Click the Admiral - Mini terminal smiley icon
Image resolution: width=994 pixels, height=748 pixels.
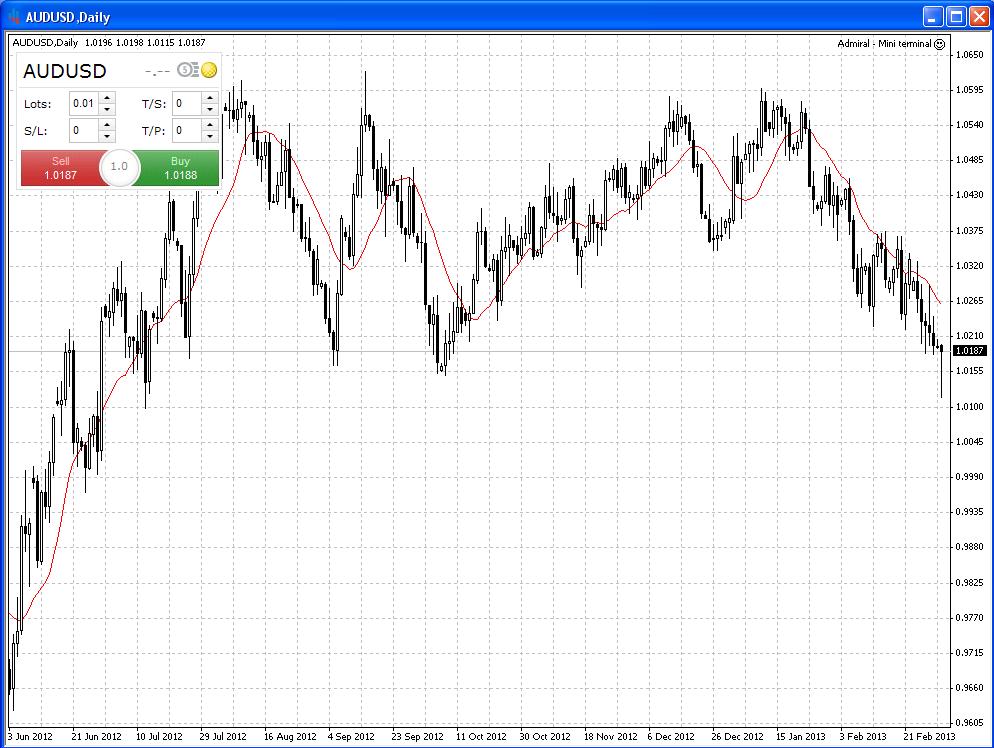[x=939, y=44]
